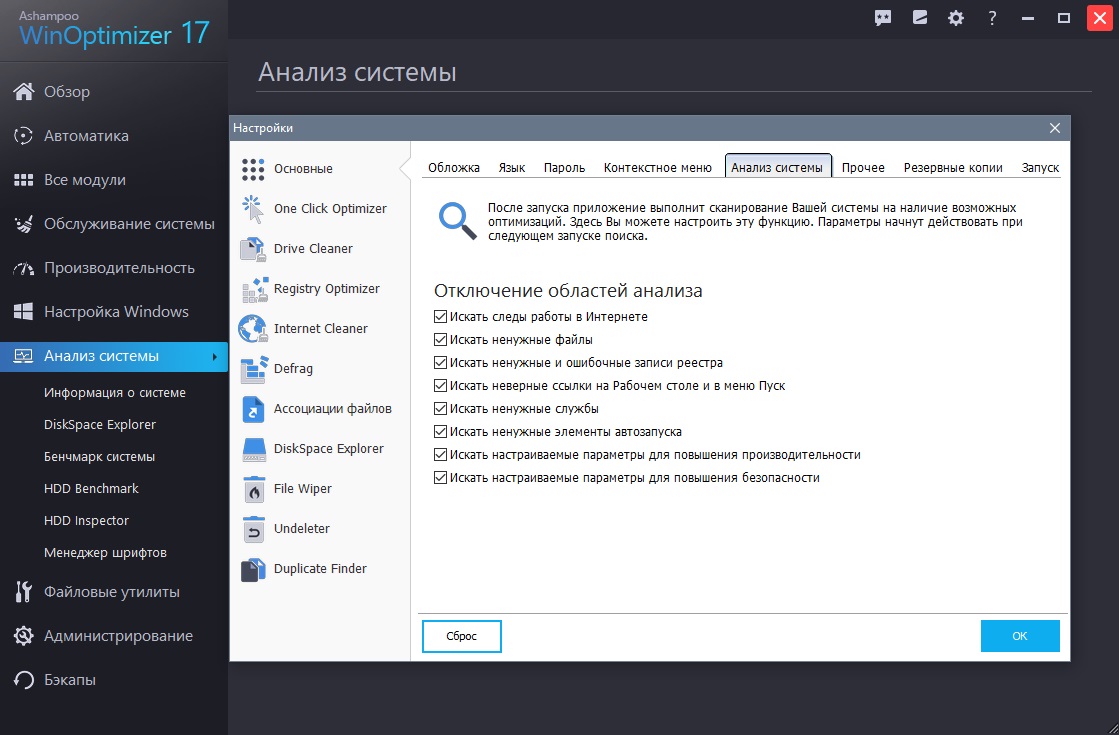Image resolution: width=1119 pixels, height=735 pixels.
Task: Click the Defrag settings icon
Action: click(x=254, y=369)
